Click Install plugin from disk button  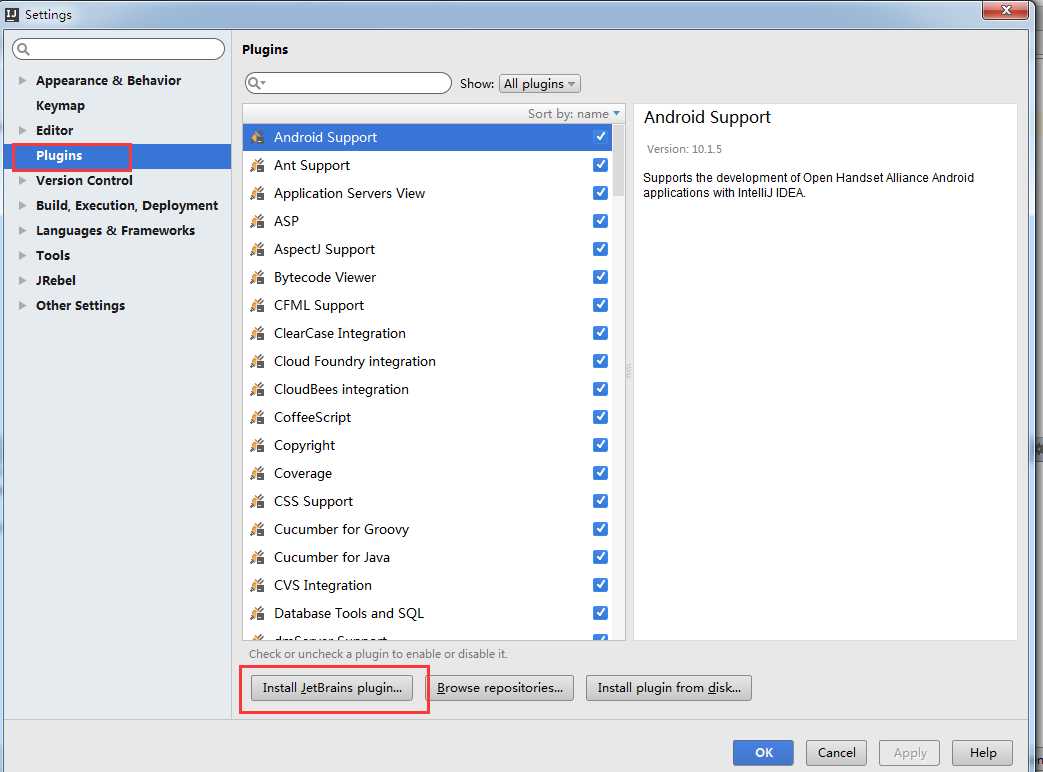pos(669,688)
